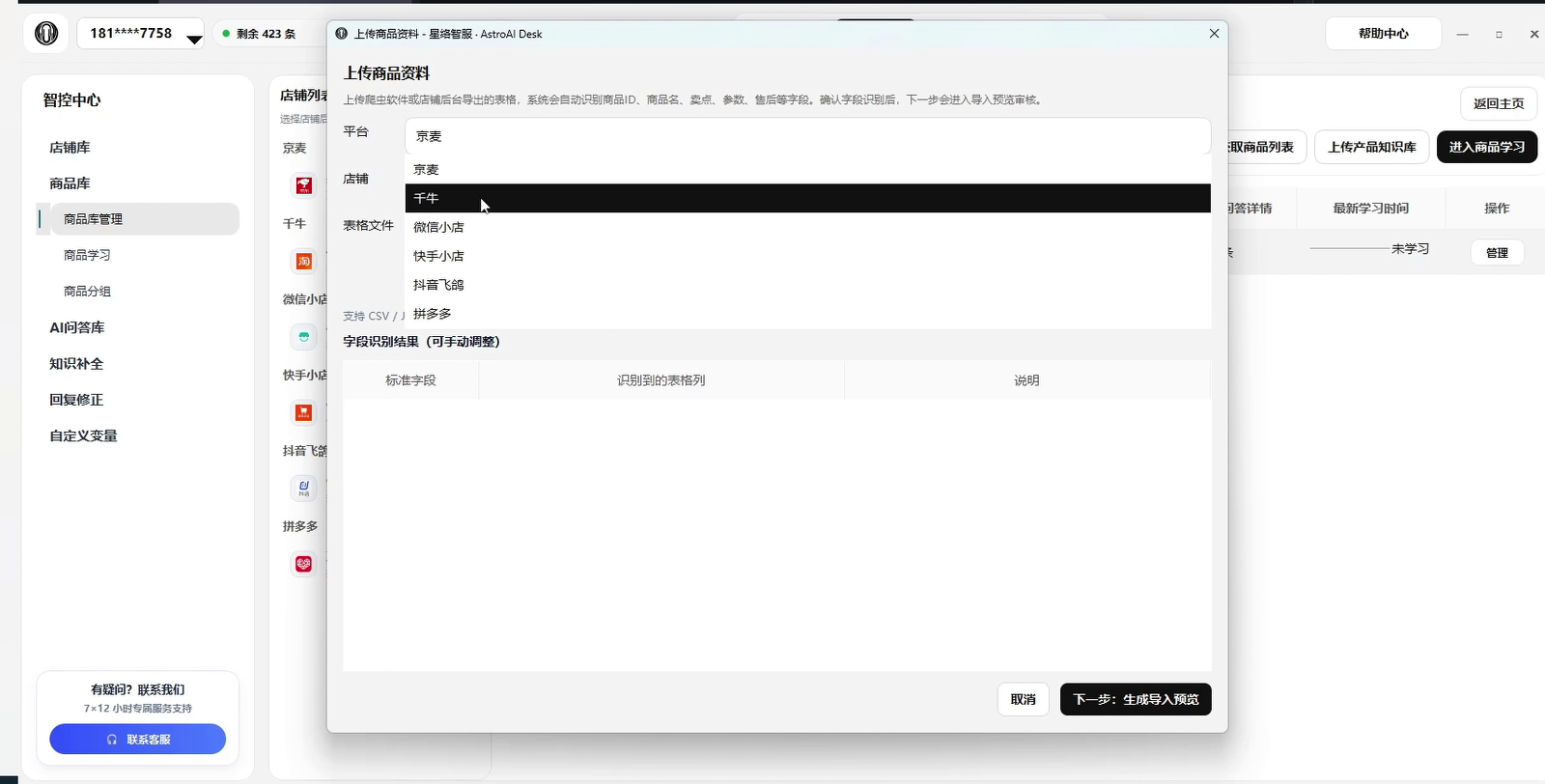Screen dimensions: 1545x784
Task: Click the 抖音飞鸽 store icon in store list
Action: click(304, 488)
